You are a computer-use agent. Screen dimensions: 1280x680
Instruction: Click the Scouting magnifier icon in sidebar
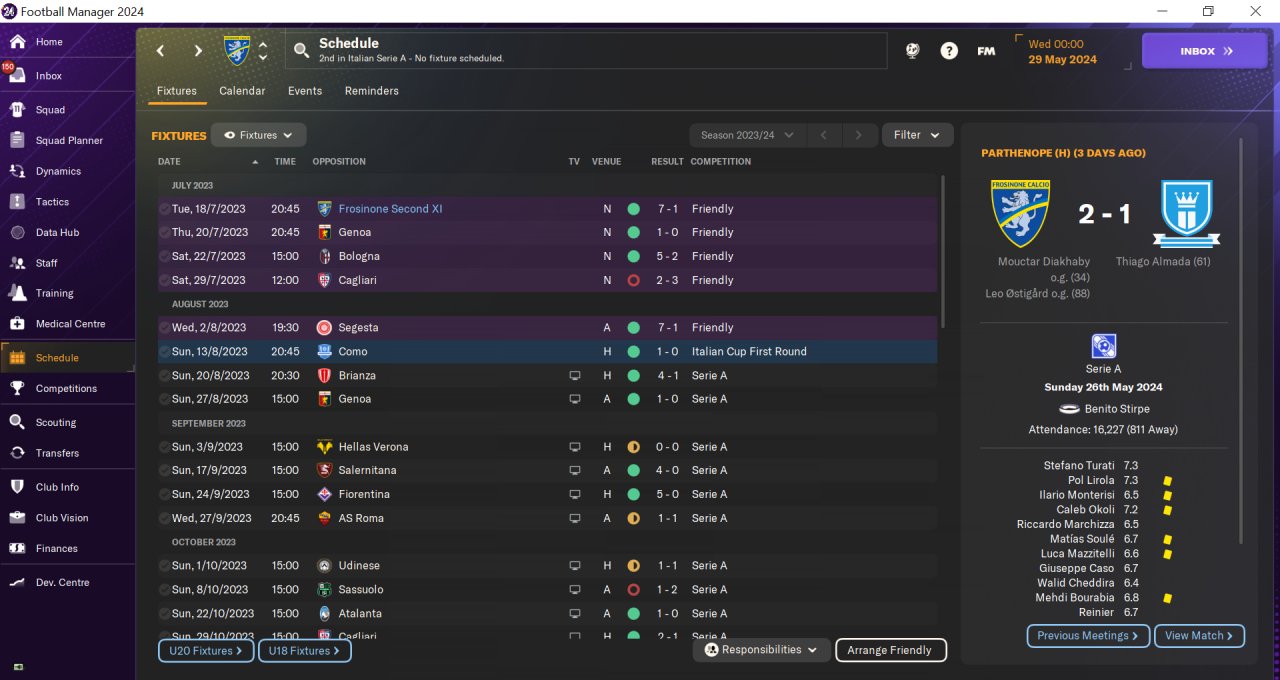click(x=17, y=422)
